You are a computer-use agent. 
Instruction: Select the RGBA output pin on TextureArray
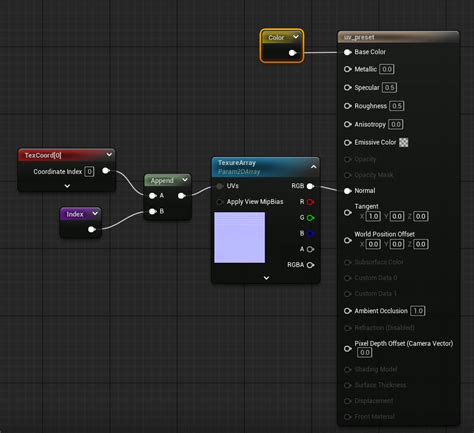click(x=310, y=265)
